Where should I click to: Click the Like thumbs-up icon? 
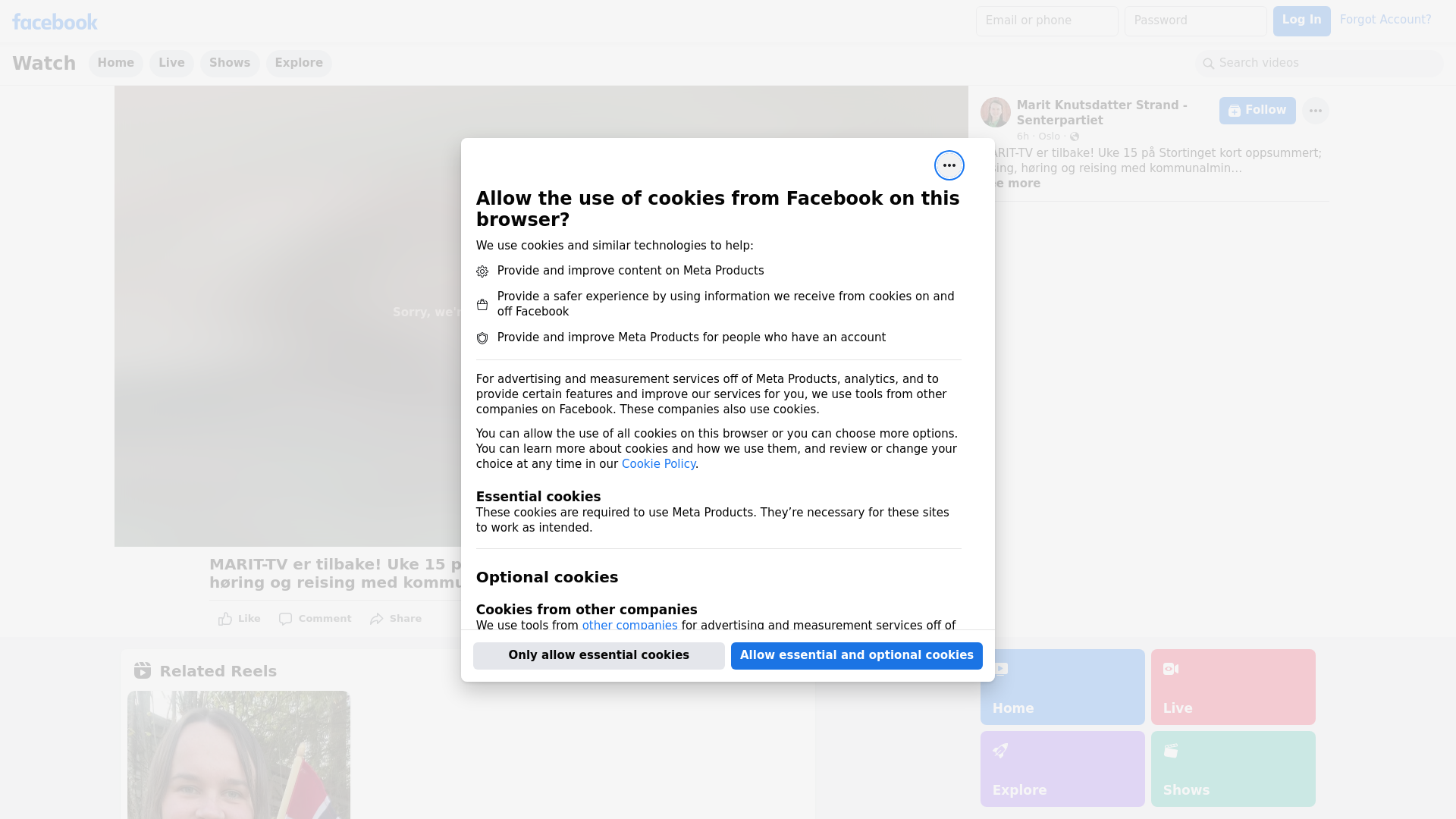[225, 619]
